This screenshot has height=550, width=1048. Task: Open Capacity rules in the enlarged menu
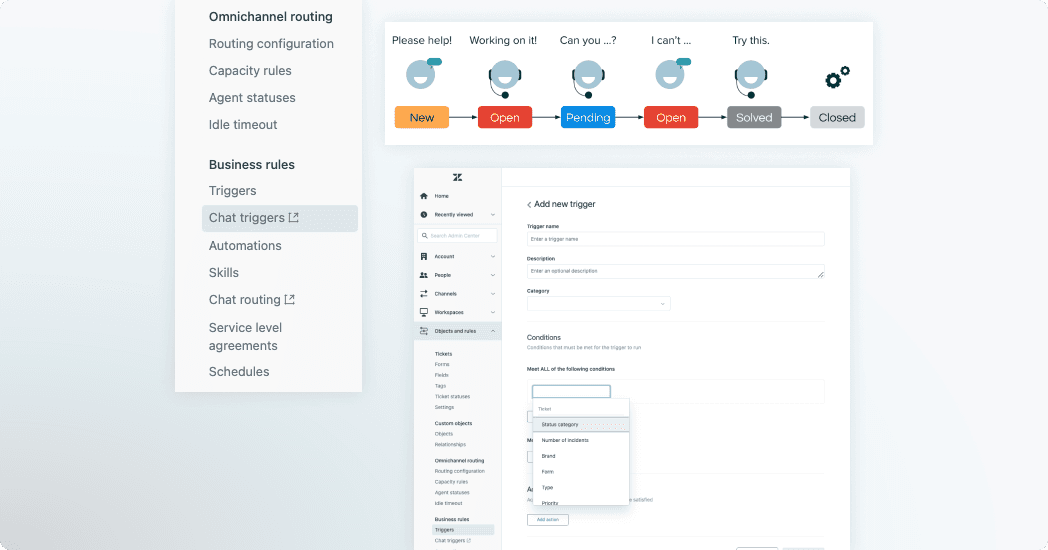pyautogui.click(x=250, y=71)
